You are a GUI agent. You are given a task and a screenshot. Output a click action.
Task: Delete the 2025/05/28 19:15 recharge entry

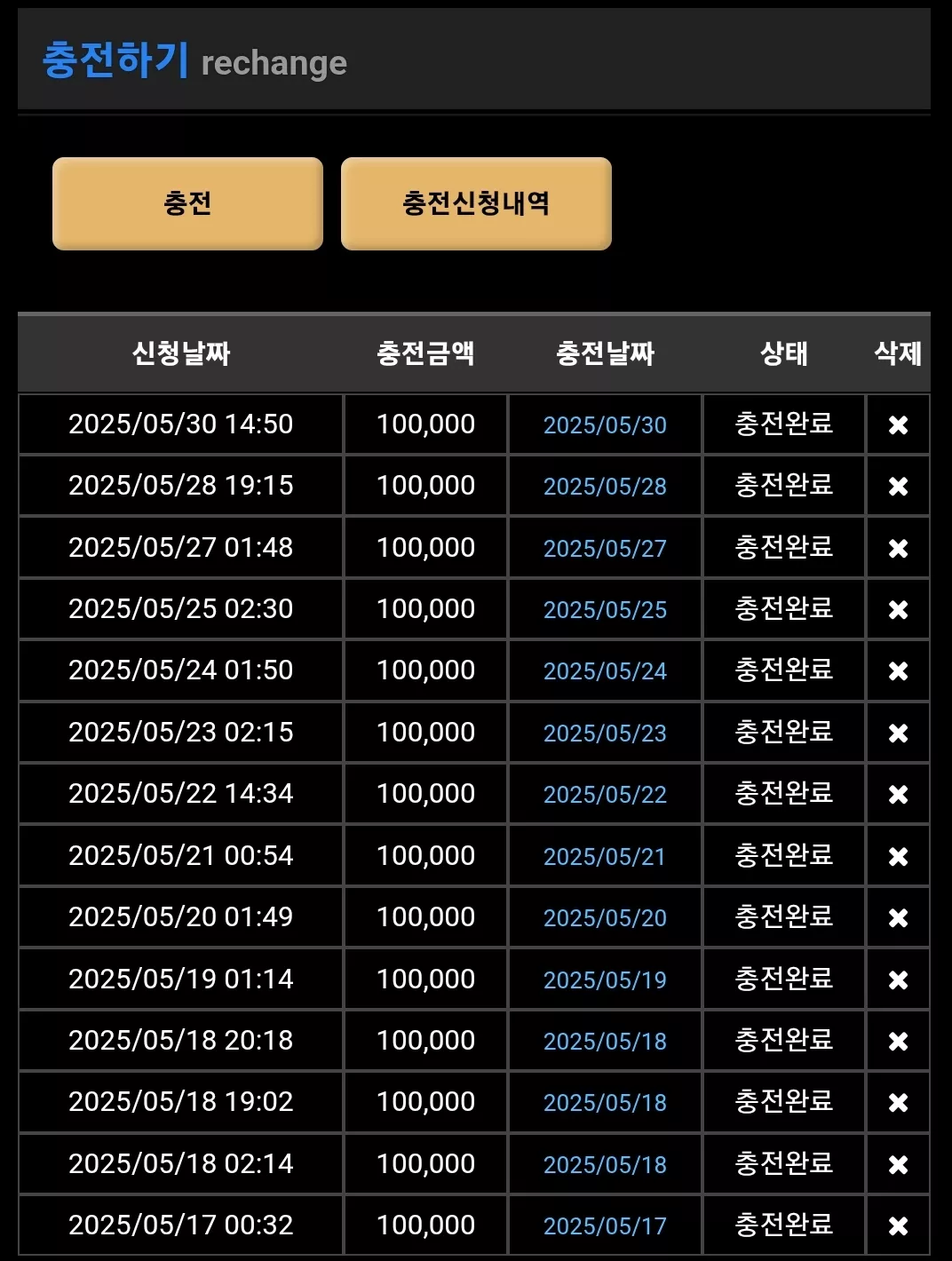tap(898, 487)
